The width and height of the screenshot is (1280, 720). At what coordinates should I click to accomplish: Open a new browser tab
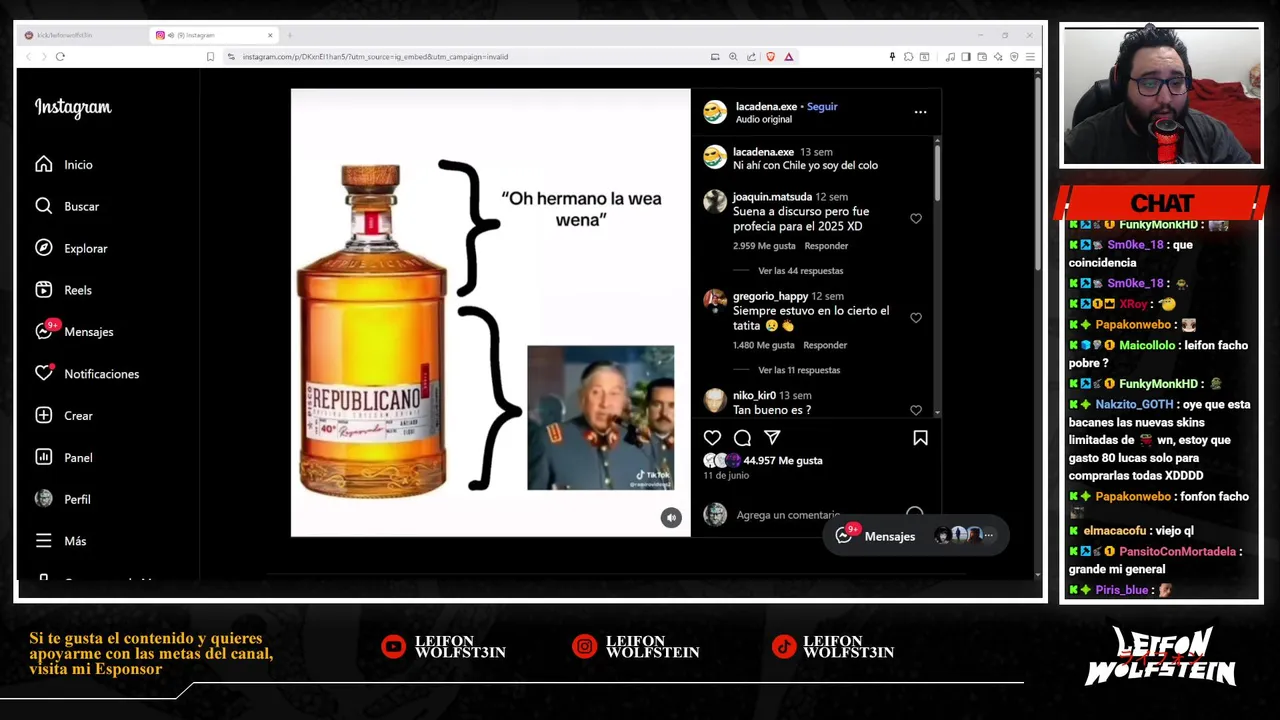290,35
